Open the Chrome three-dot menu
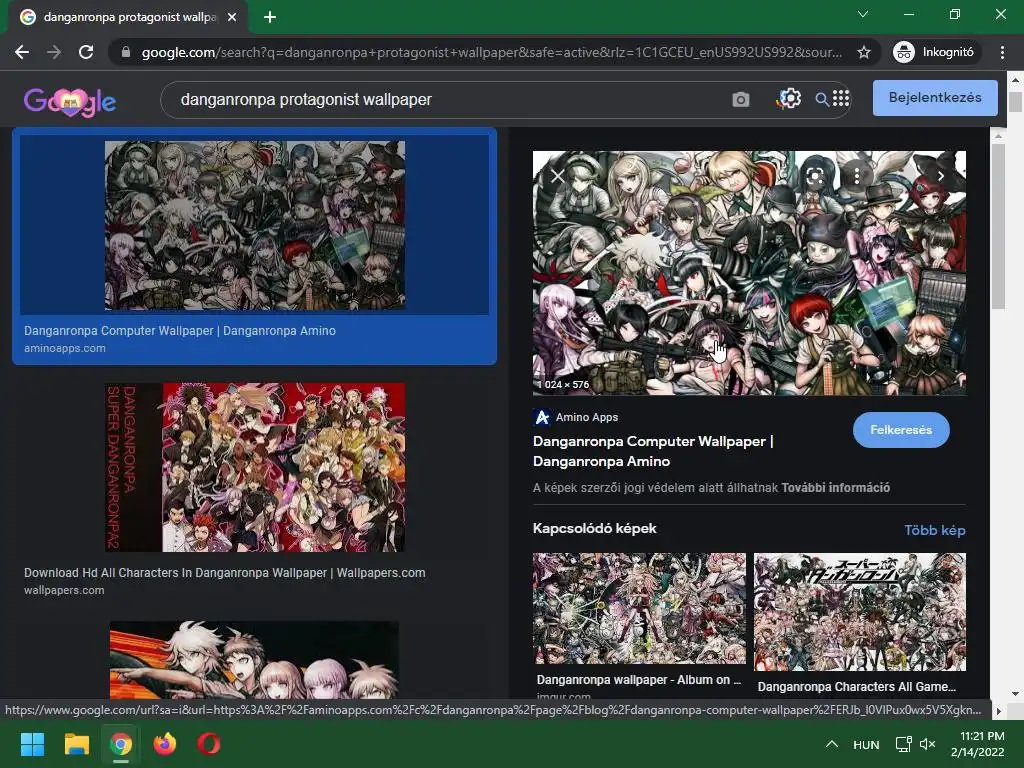Screen dimensions: 1024x768 1002,52
